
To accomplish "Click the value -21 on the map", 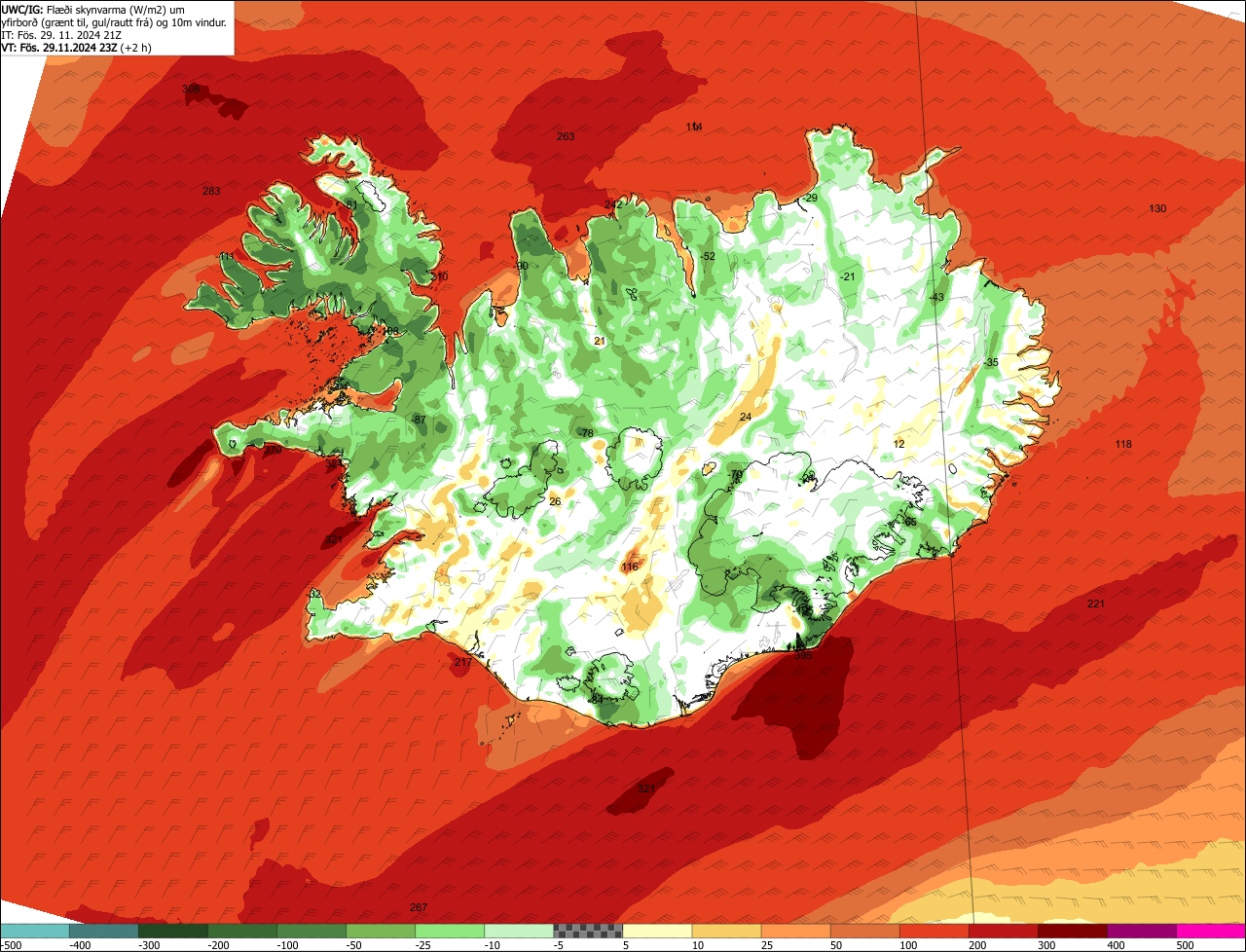I will (847, 276).
